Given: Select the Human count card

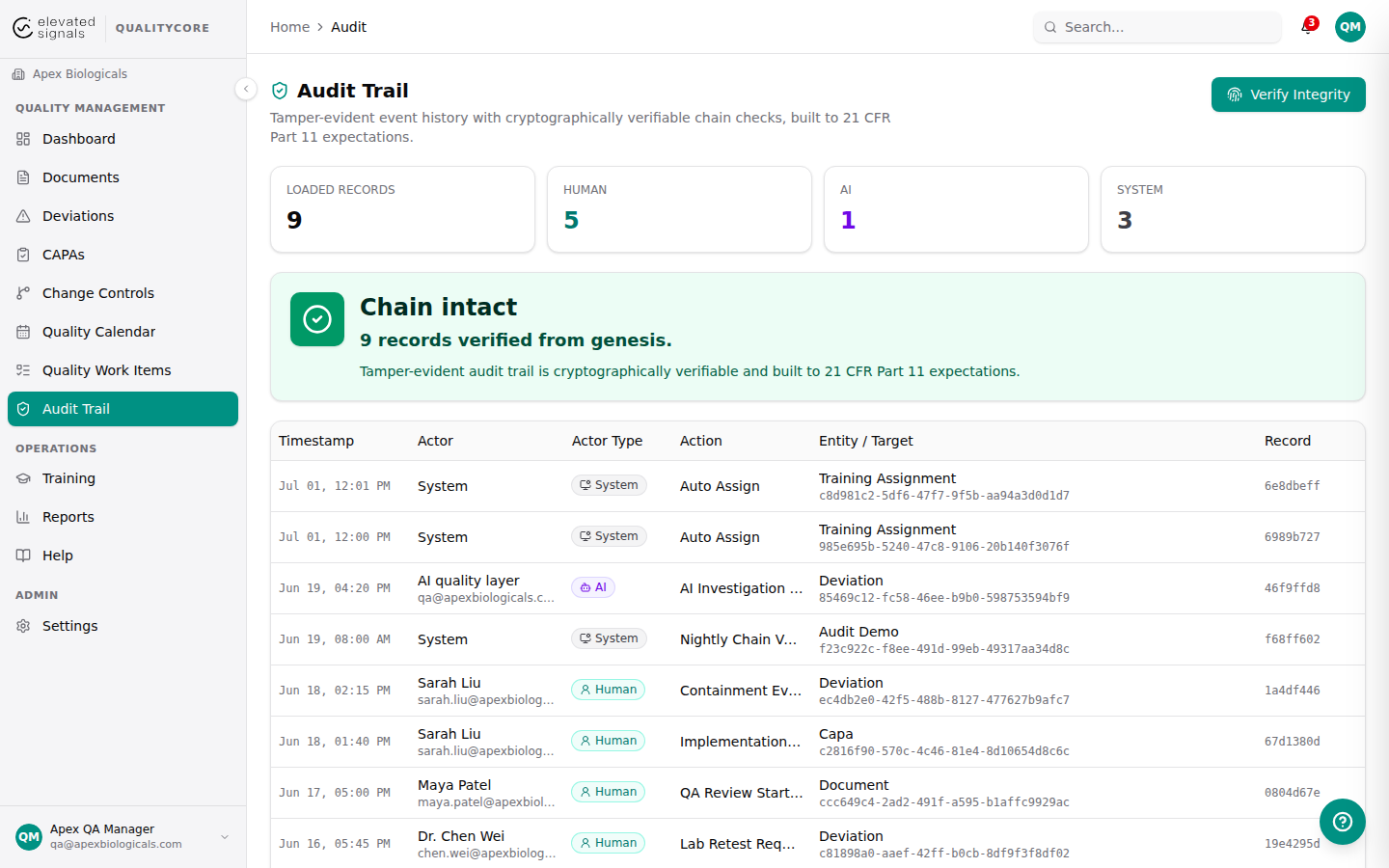Looking at the screenshot, I should tap(679, 209).
